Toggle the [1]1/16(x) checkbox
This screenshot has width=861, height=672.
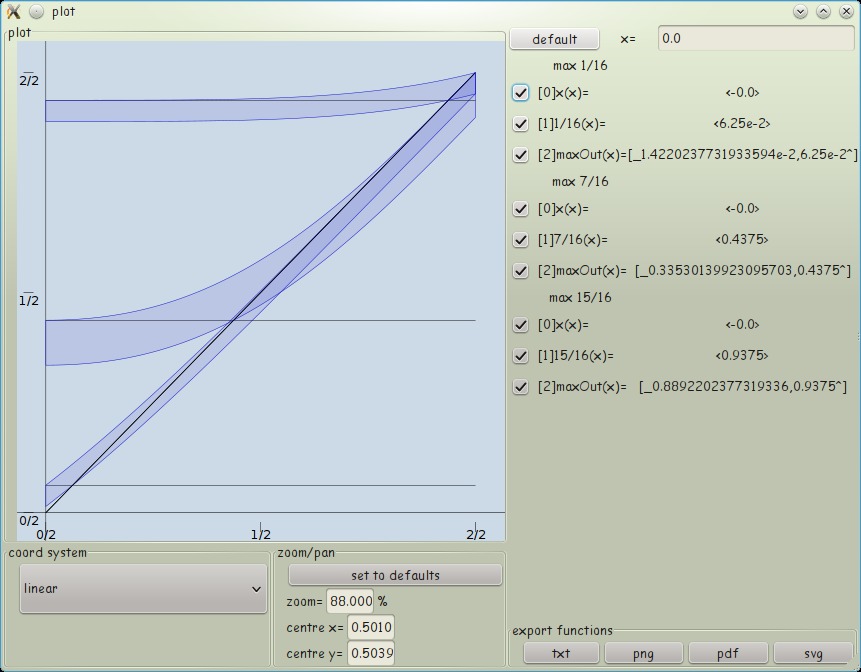521,124
